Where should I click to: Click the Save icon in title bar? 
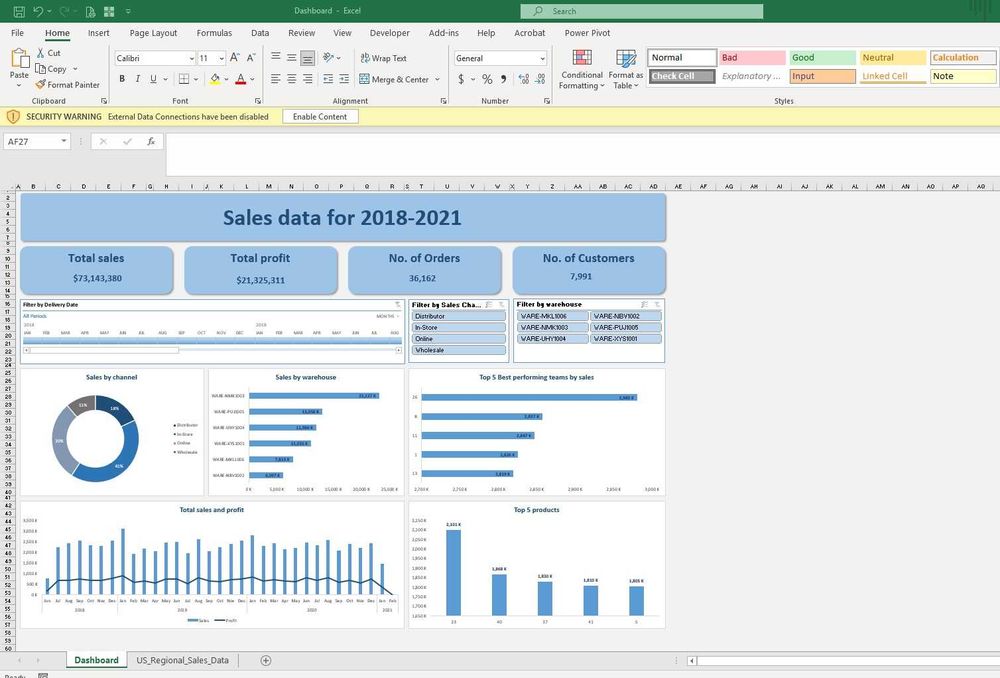point(18,11)
